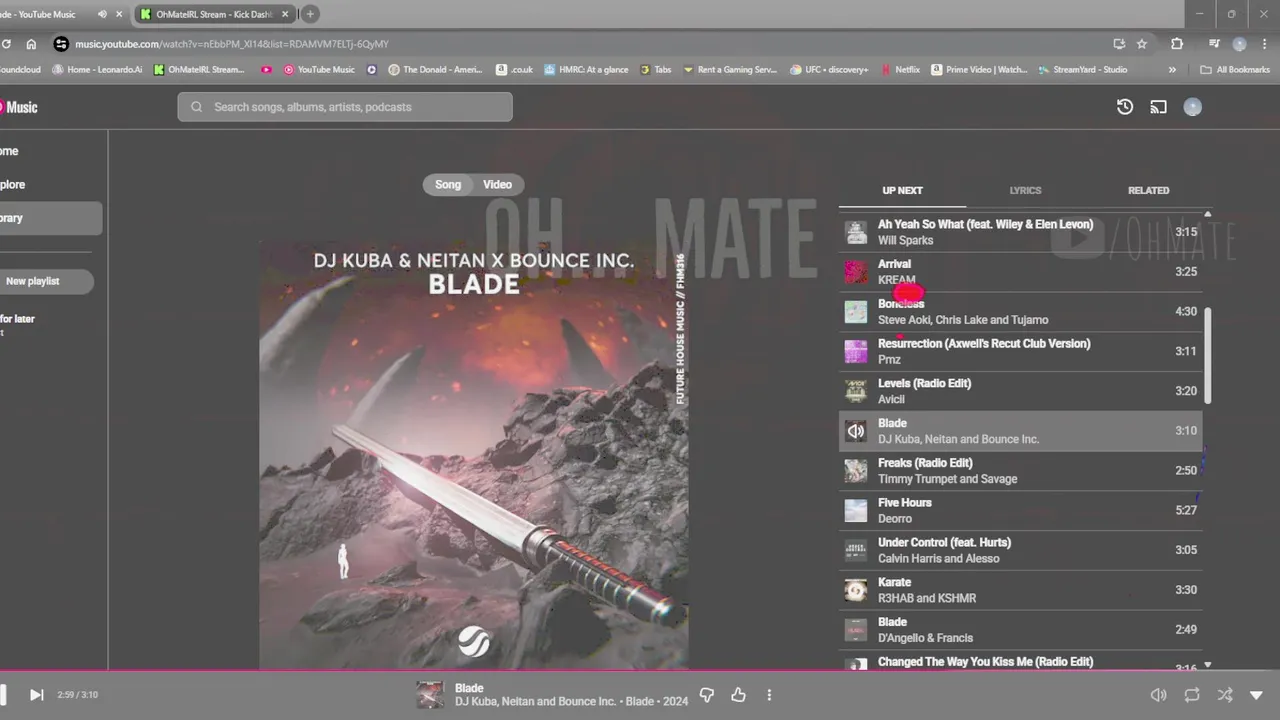Open the YouTube Music bookmark
This screenshot has height=720, width=1280.
tap(319, 70)
